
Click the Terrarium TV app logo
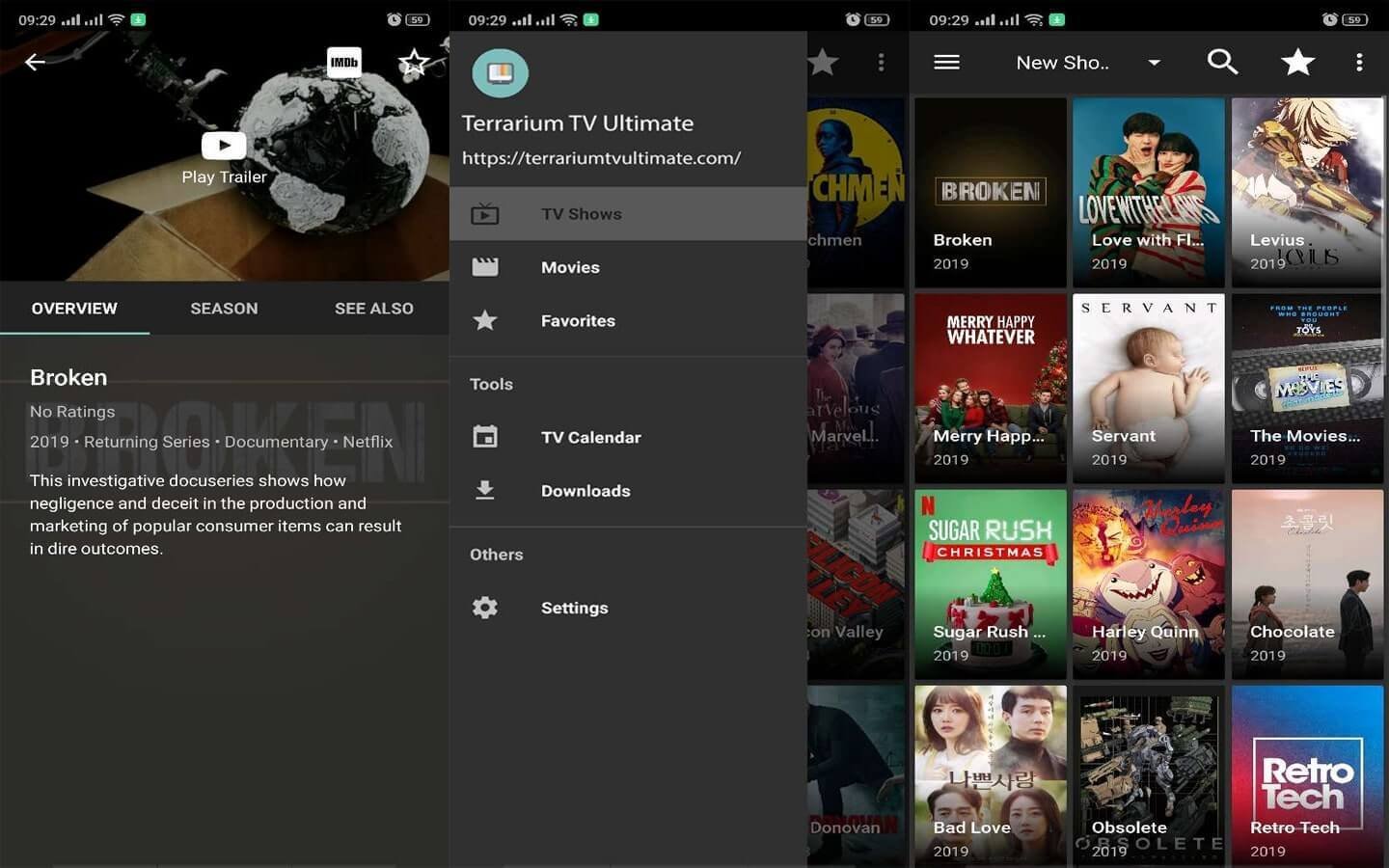coord(500,72)
